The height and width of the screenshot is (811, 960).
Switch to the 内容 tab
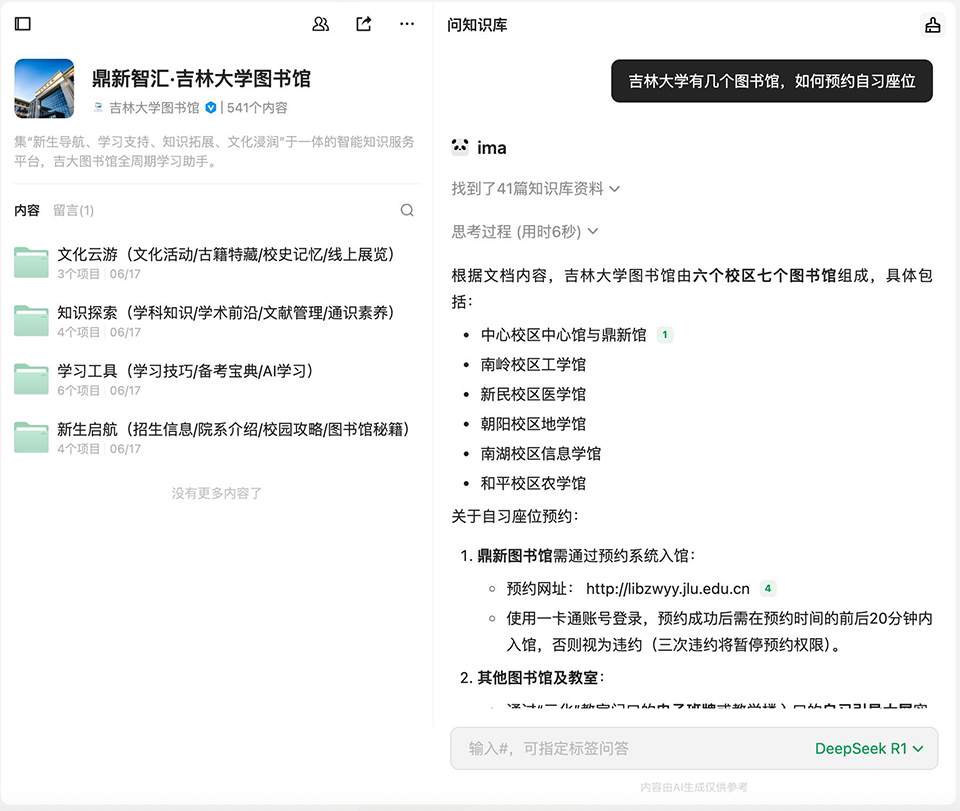(x=27, y=210)
